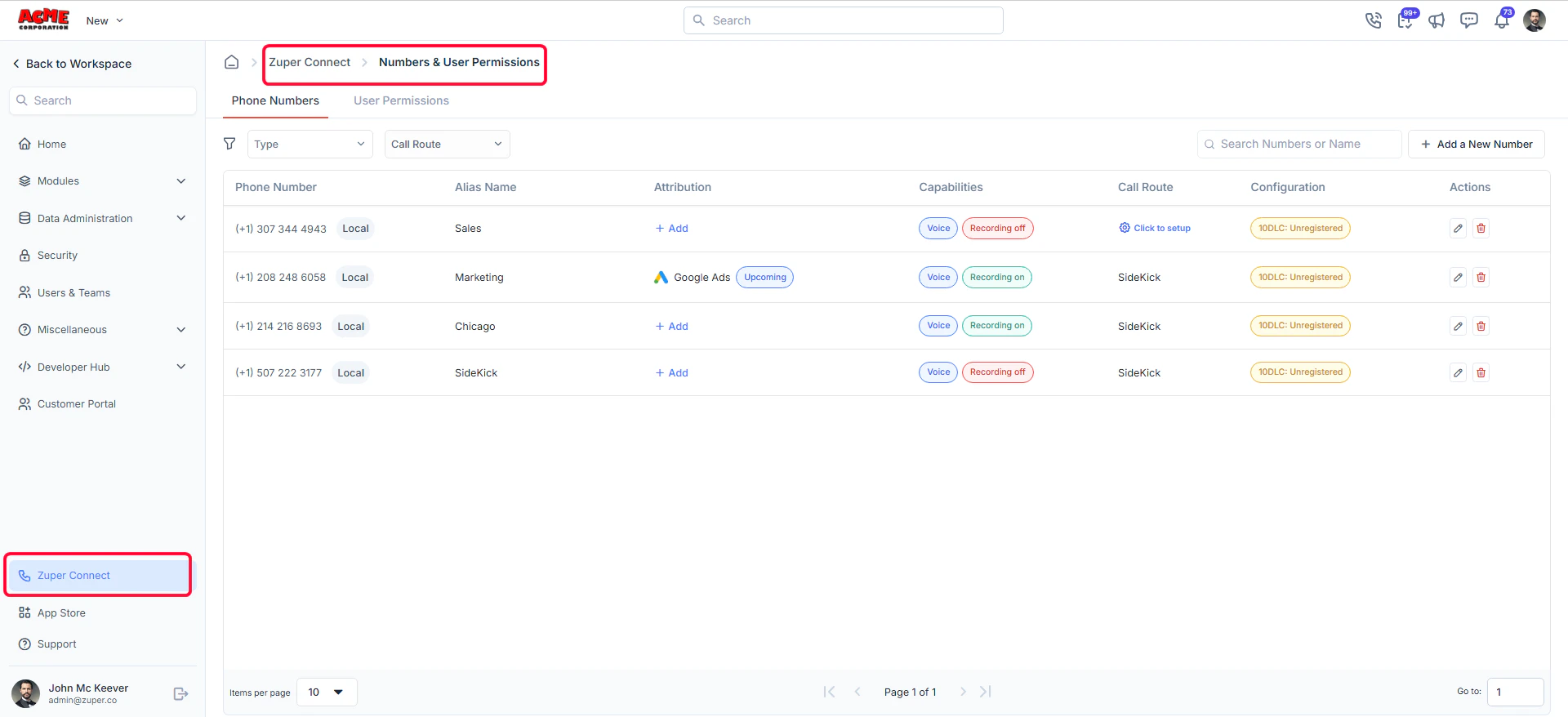The image size is (1568, 717).
Task: Click the Go to page number field
Action: coord(1516,693)
